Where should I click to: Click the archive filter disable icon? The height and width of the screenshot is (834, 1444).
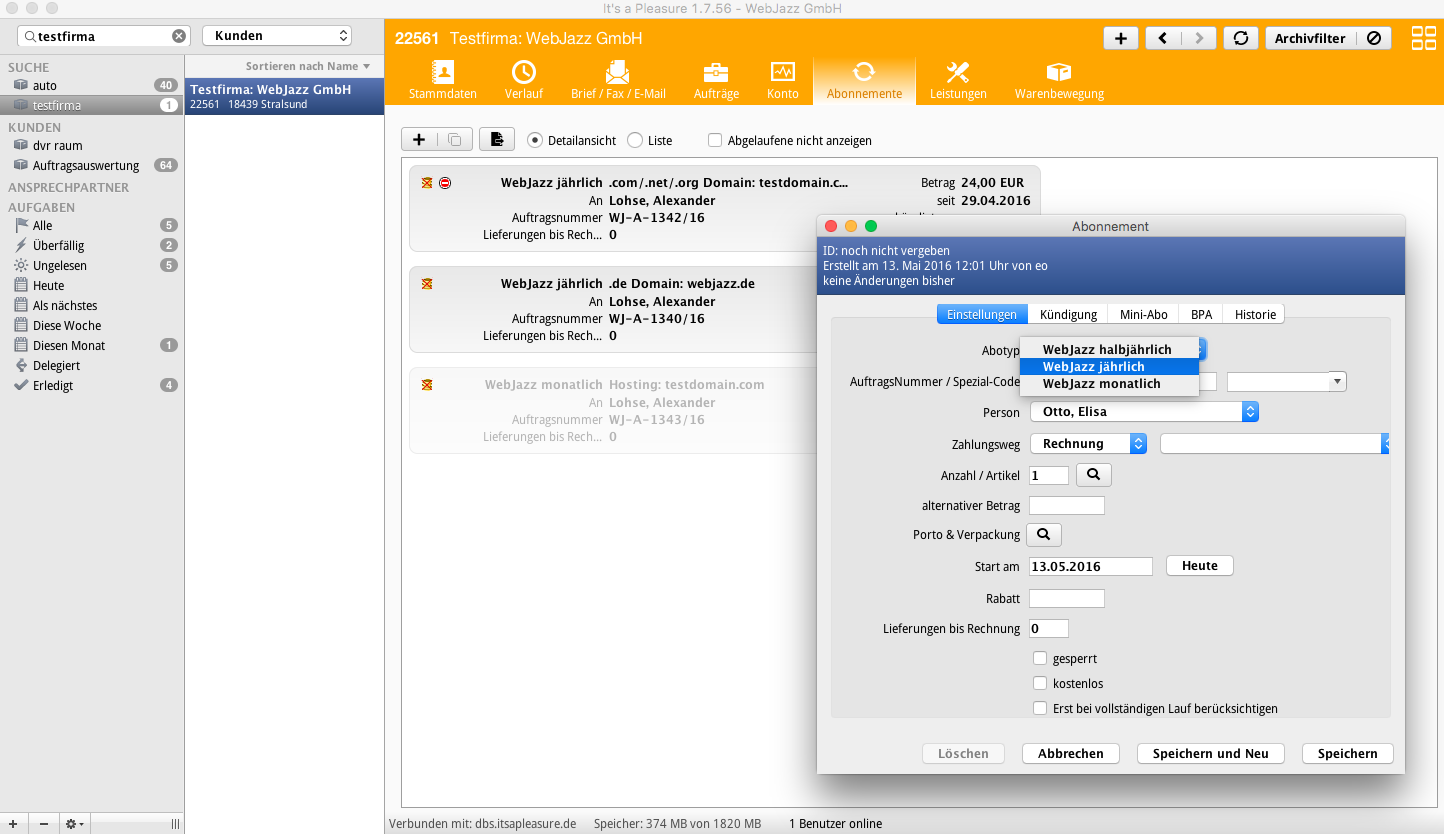tap(1373, 38)
